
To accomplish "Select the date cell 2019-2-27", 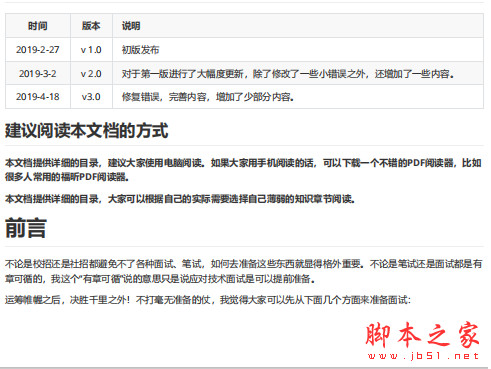I will (x=38, y=50).
